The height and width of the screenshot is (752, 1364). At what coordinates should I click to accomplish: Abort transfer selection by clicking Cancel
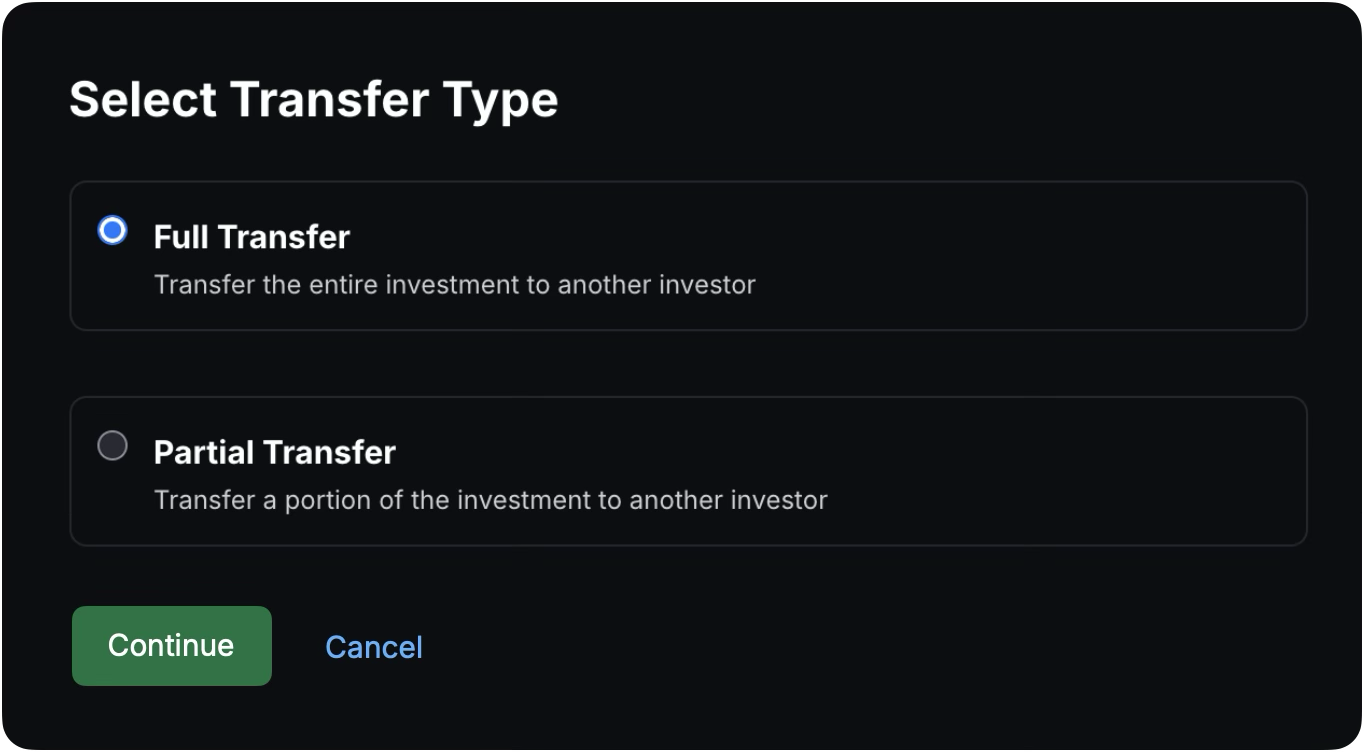tap(373, 647)
